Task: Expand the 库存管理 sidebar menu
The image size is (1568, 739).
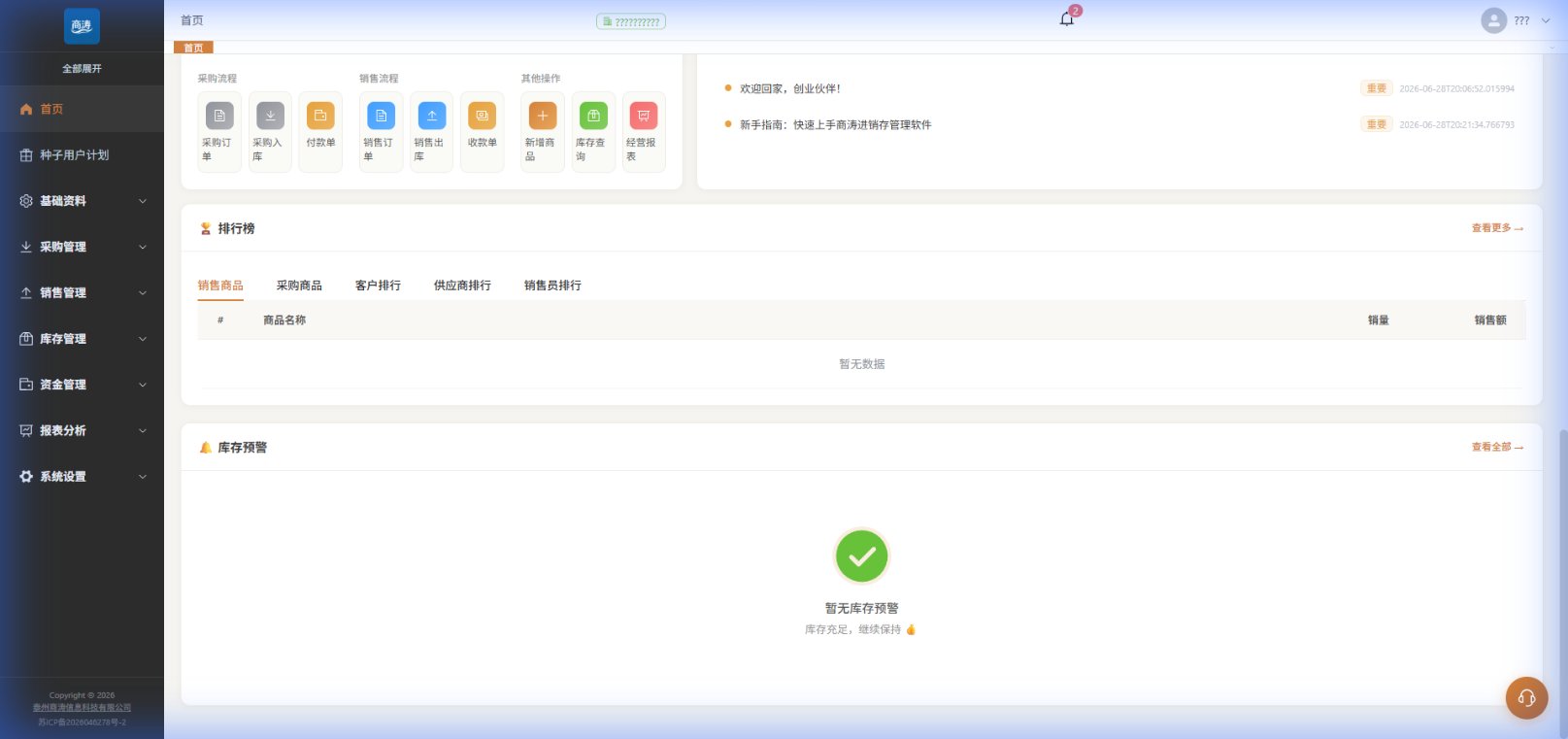Action: 82,339
